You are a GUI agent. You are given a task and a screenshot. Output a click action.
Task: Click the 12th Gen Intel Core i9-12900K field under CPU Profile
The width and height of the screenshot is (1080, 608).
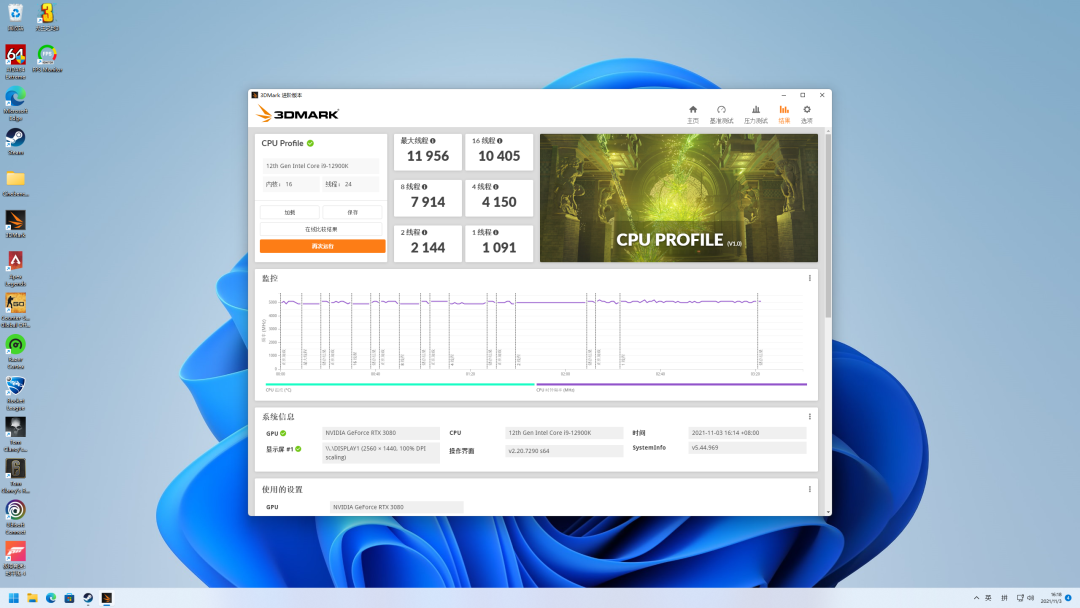click(x=321, y=166)
